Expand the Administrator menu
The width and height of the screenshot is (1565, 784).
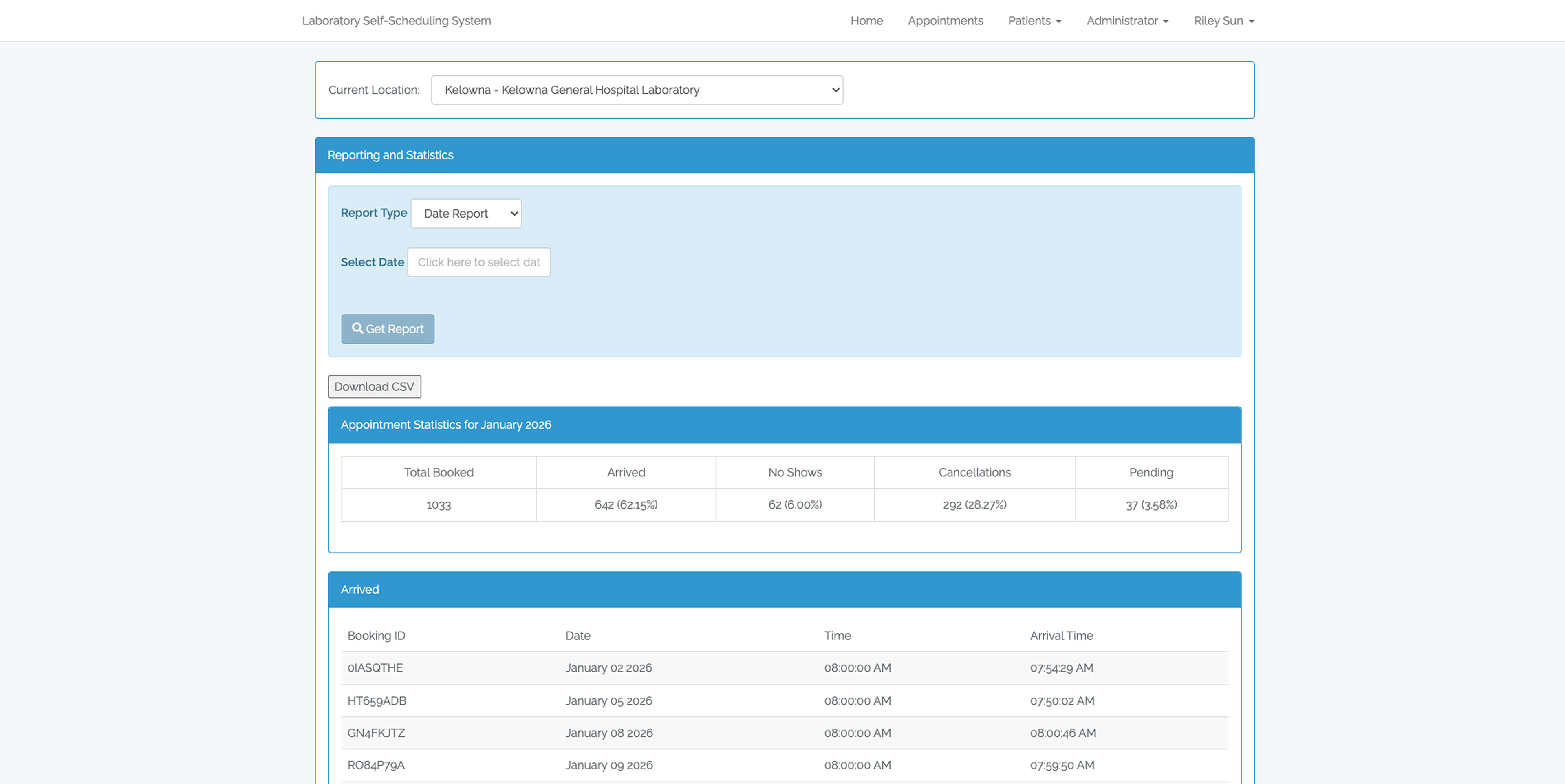pyautogui.click(x=1128, y=21)
